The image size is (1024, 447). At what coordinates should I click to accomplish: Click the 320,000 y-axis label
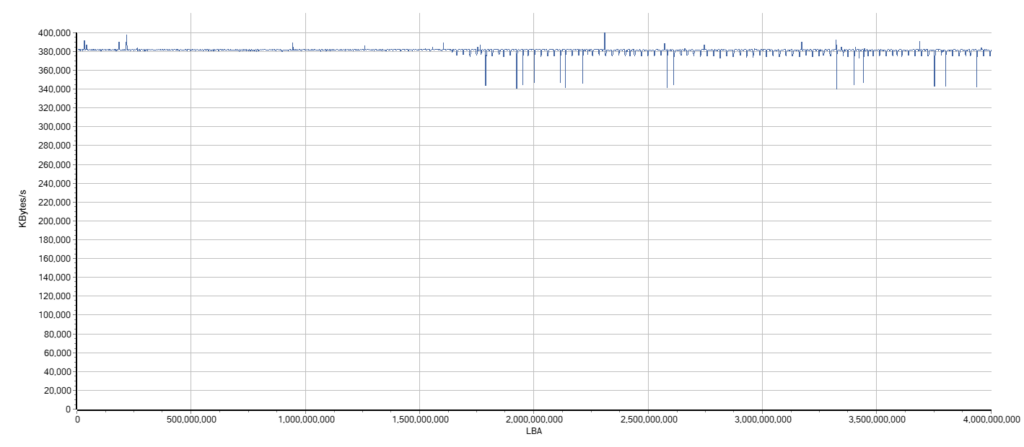point(56,108)
